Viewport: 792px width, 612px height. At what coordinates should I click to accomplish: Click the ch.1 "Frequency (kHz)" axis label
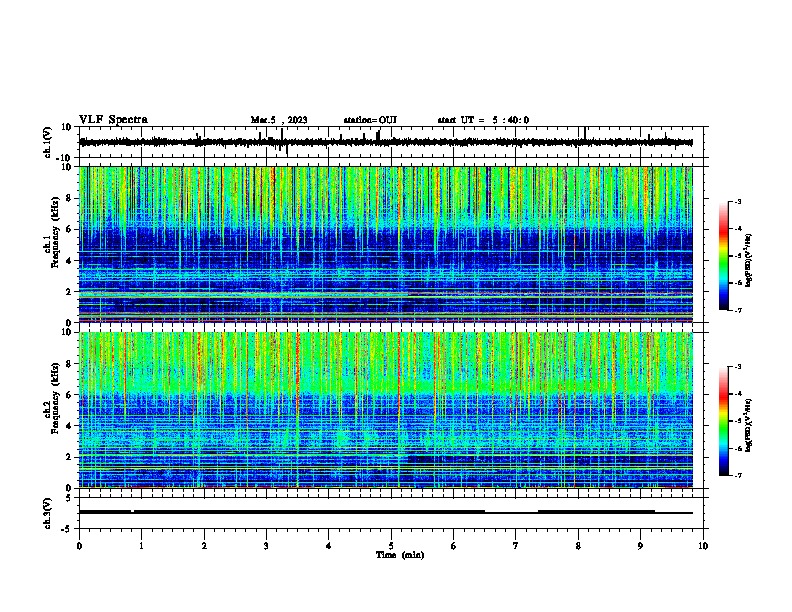[55, 232]
